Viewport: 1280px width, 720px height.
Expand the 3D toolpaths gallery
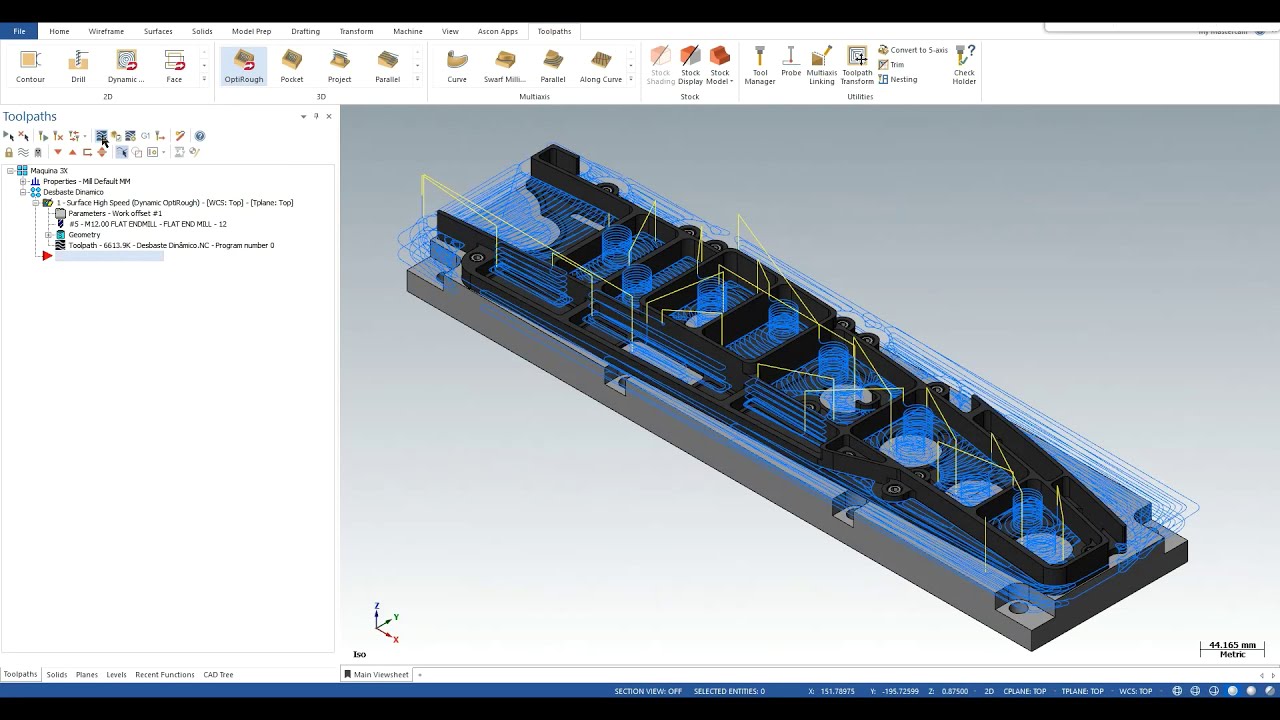click(x=418, y=79)
